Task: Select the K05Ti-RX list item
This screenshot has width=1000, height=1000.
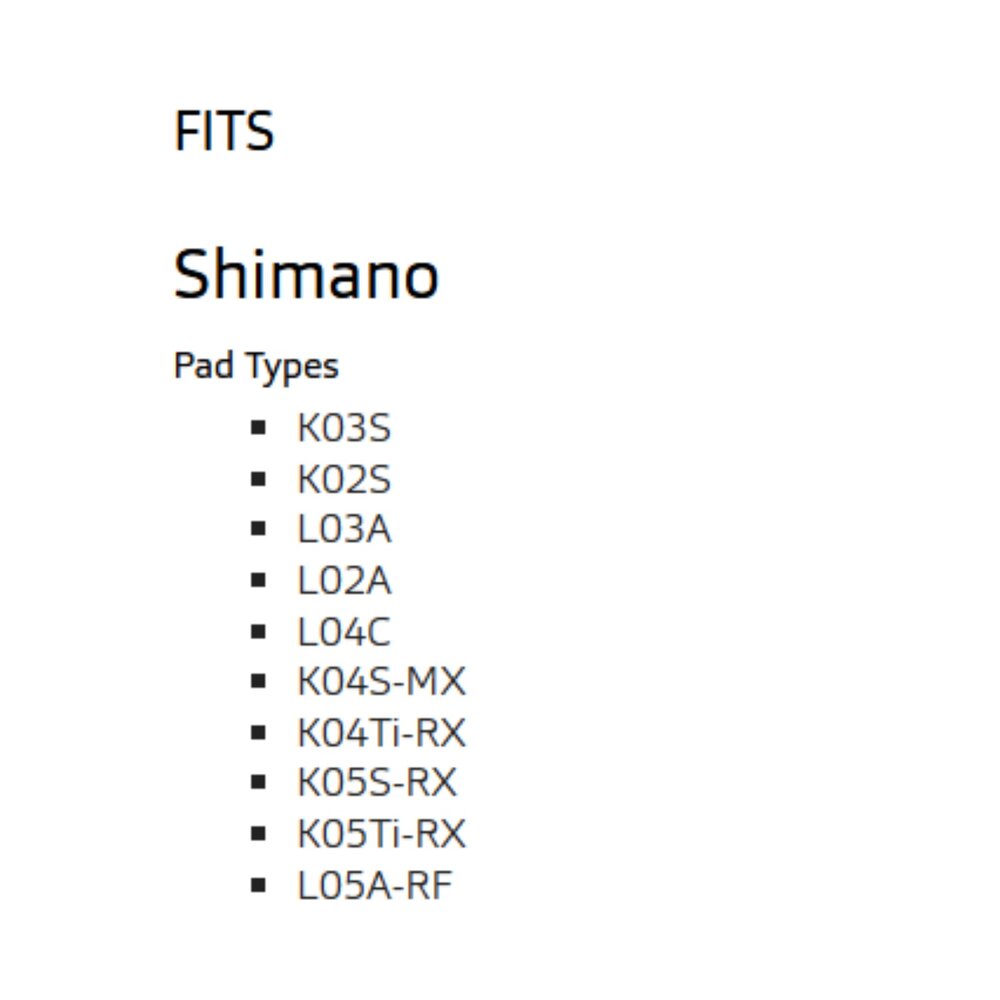Action: tap(381, 835)
